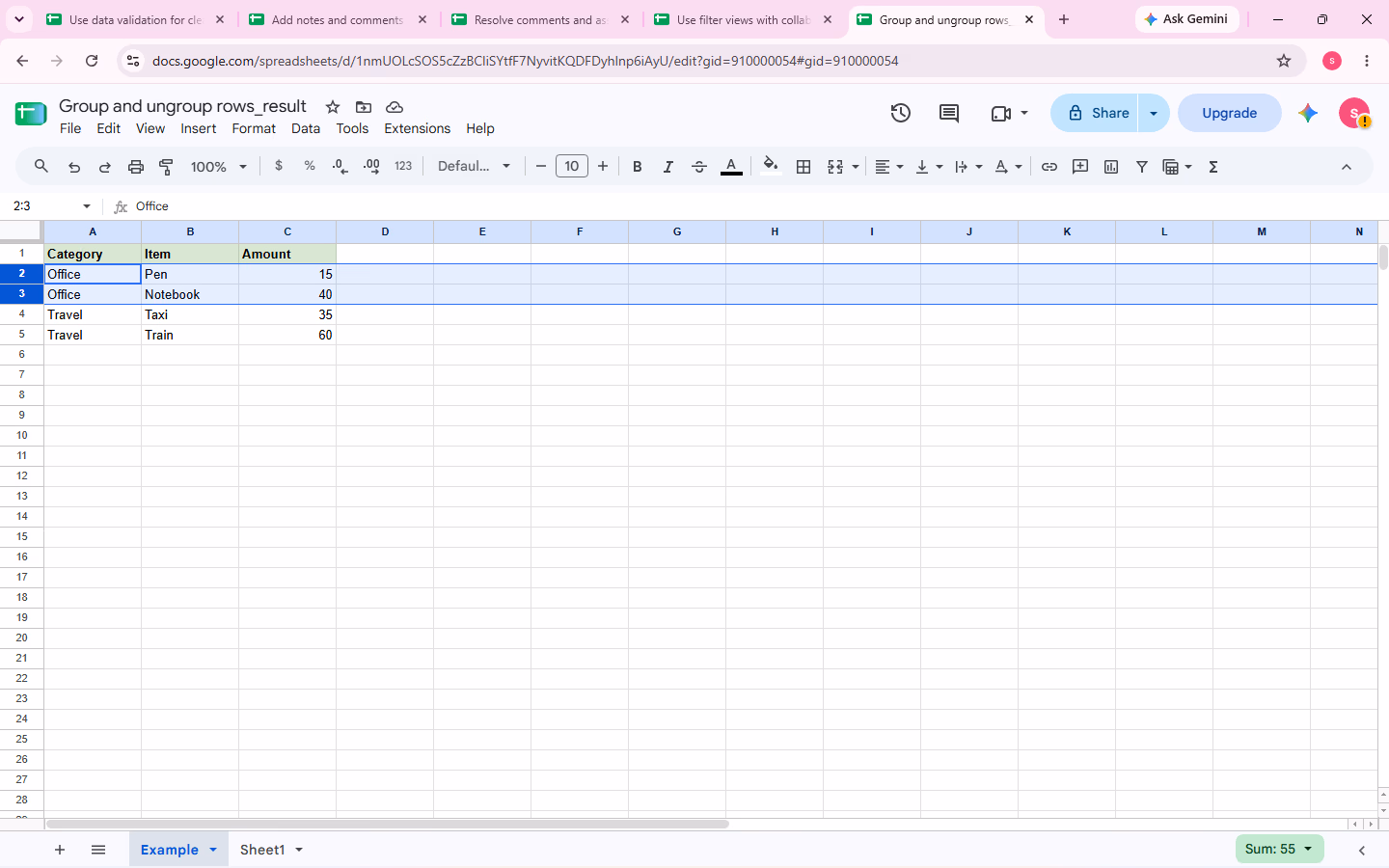
Task: Collapse the toolbar with chevron
Action: pyautogui.click(x=1347, y=167)
